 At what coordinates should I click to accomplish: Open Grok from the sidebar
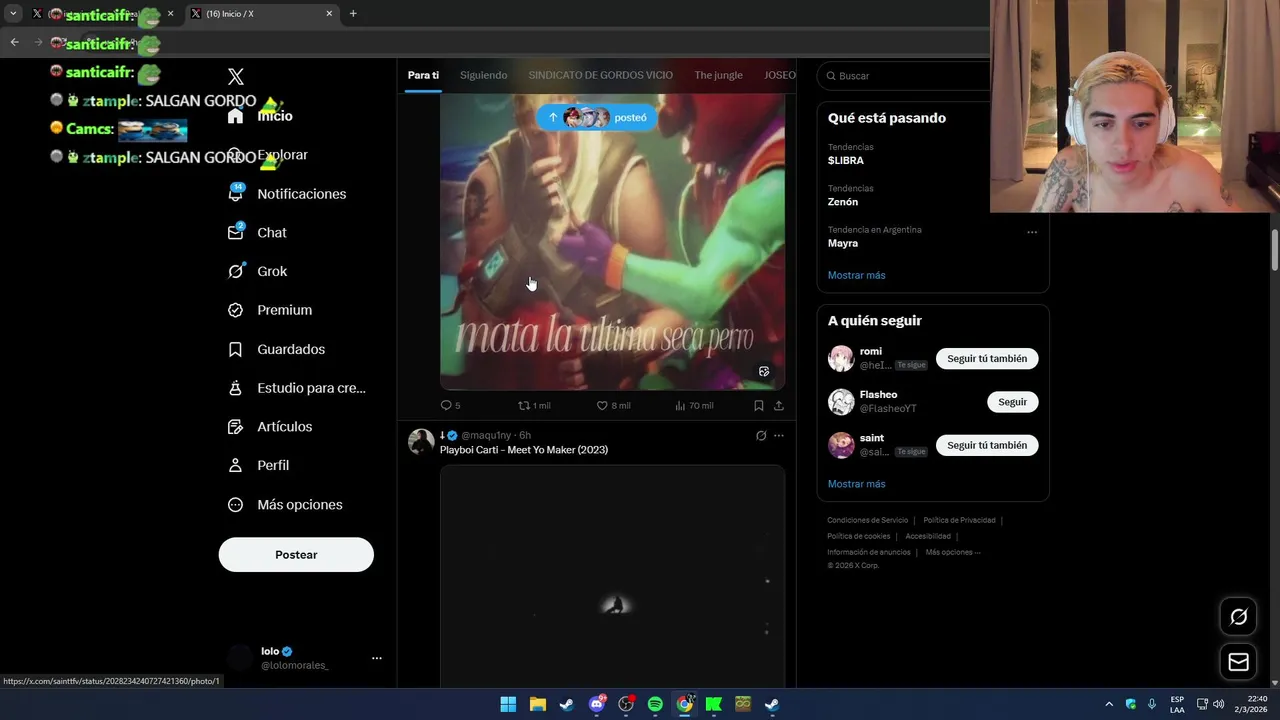click(257, 271)
